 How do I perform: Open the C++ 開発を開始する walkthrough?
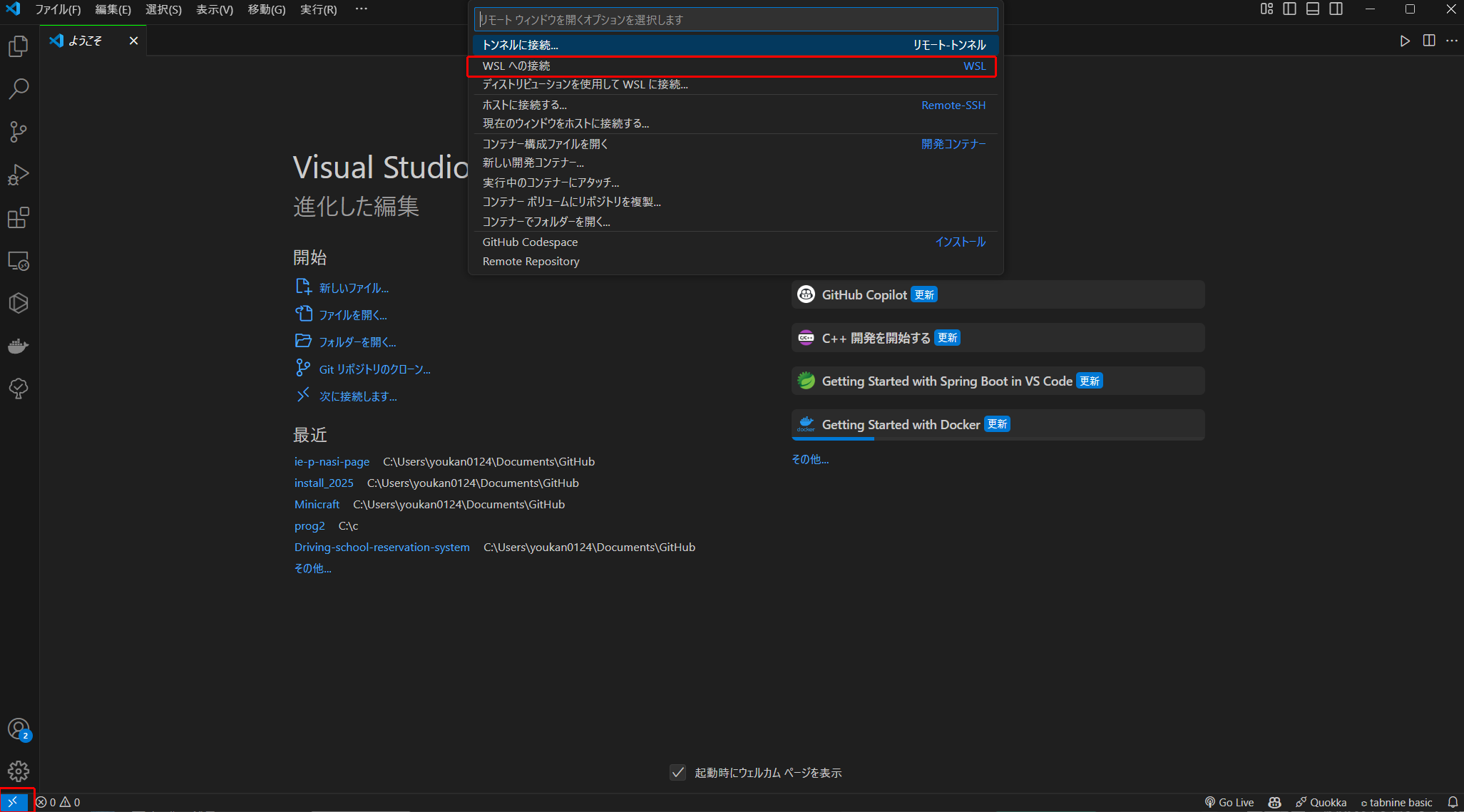pos(998,338)
